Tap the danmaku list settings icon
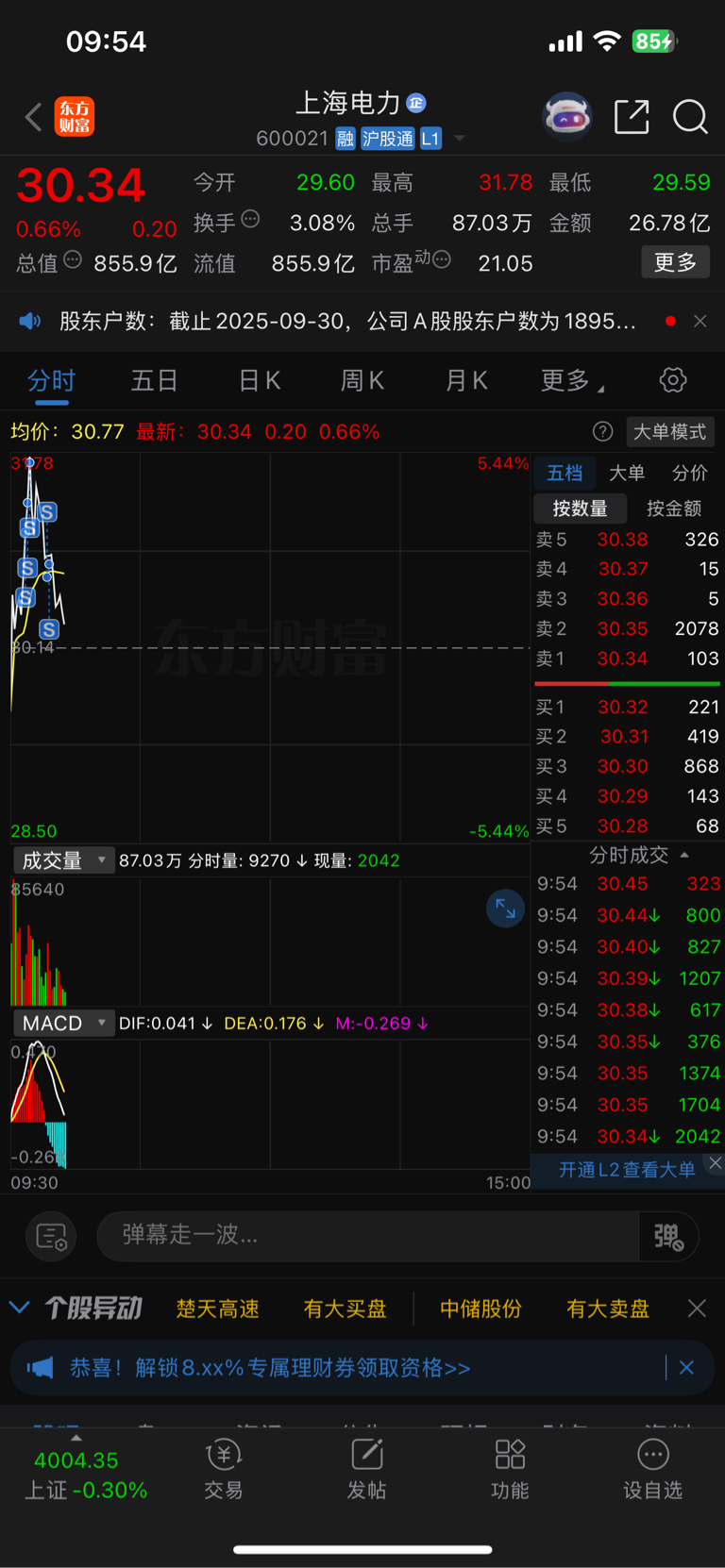725x1568 pixels. coord(51,1236)
